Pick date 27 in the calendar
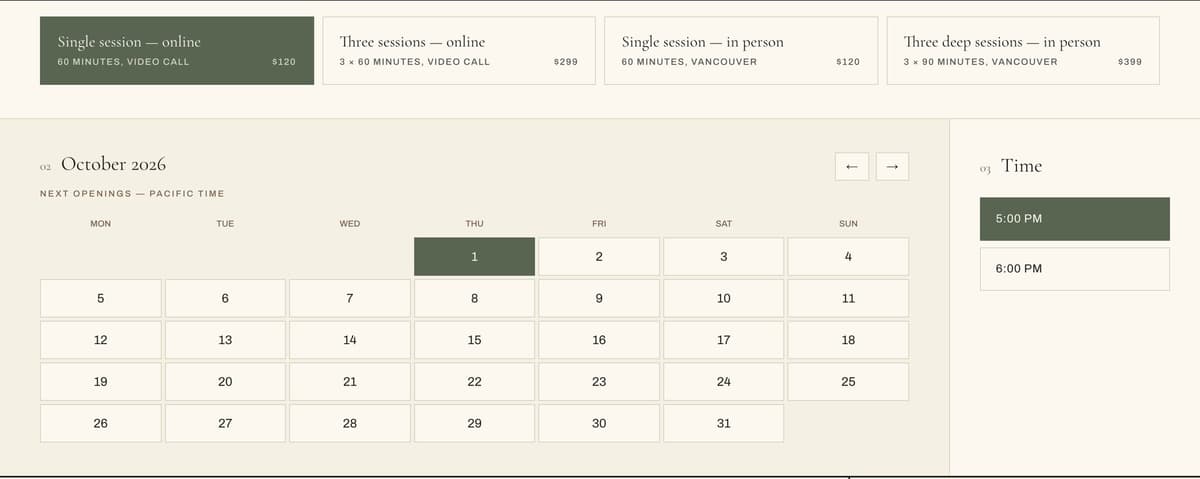 point(225,423)
